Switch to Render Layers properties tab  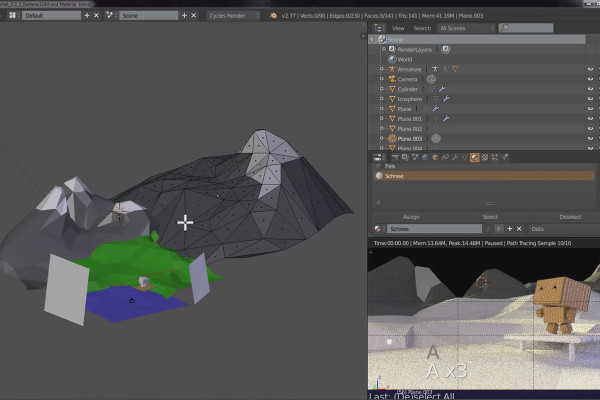pyautogui.click(x=405, y=157)
